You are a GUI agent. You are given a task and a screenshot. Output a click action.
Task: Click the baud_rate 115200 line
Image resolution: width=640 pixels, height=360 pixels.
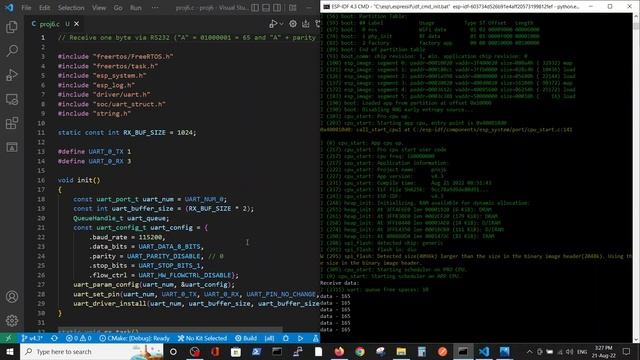127,237
